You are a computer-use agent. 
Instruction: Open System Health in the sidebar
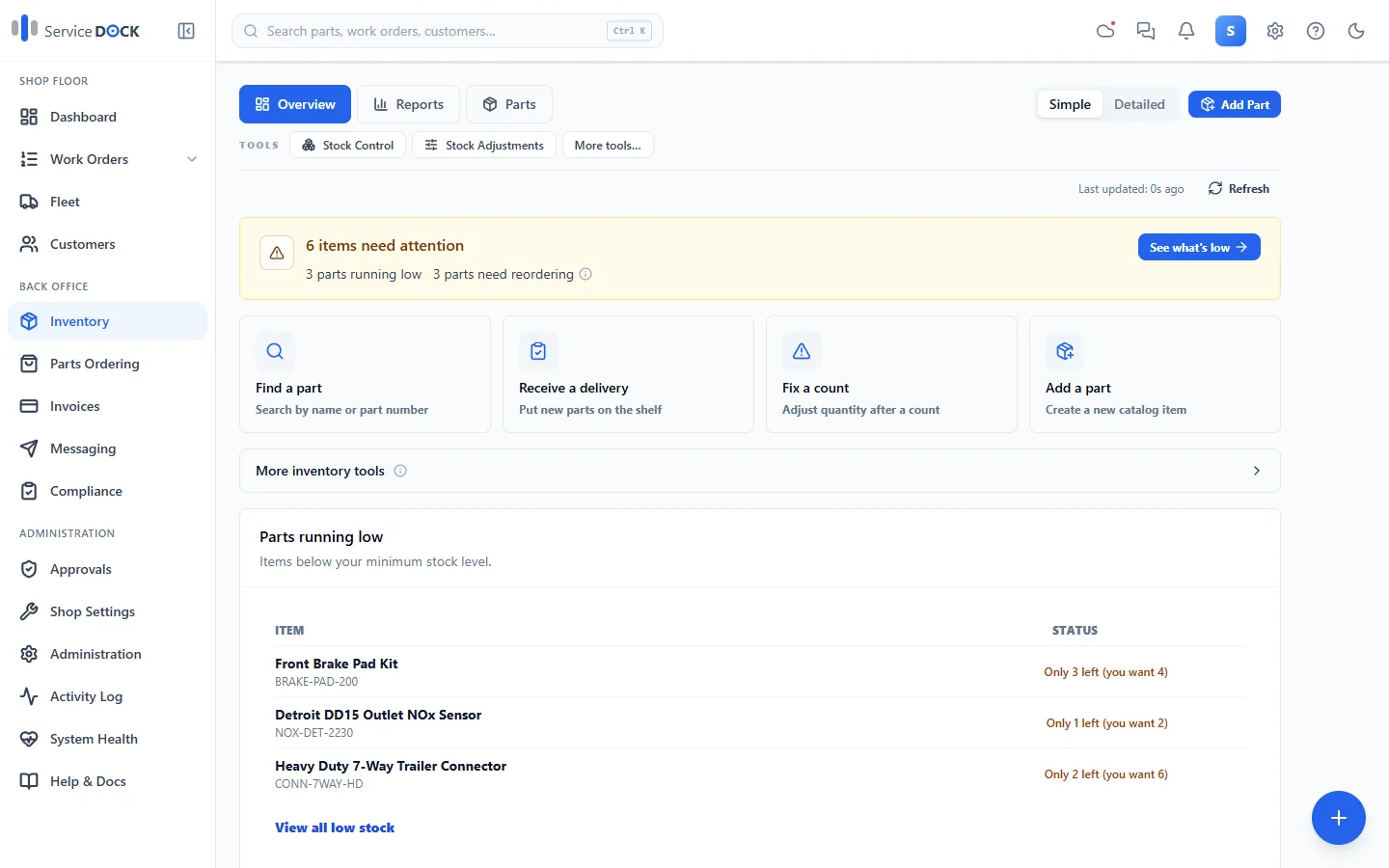coord(107,739)
